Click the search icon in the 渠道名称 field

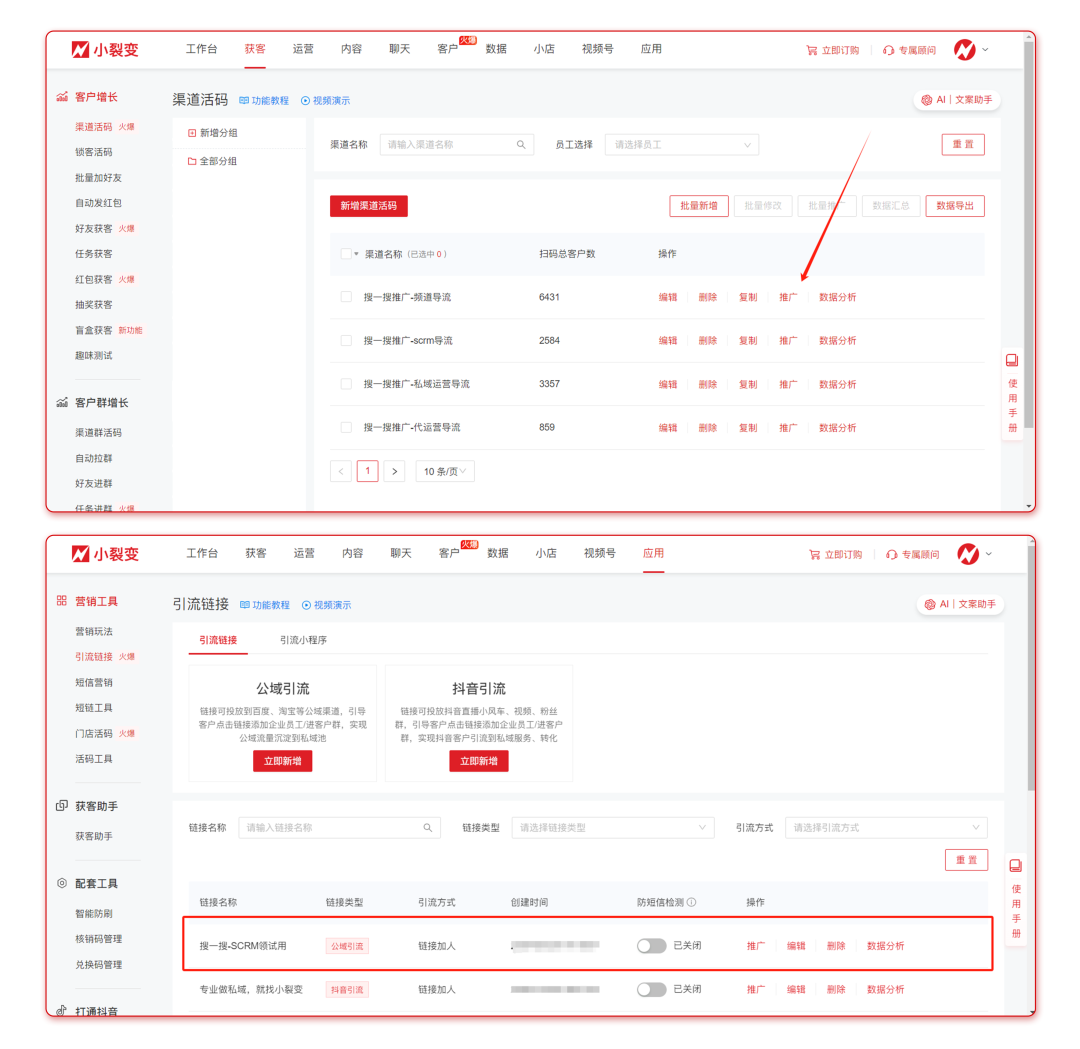click(521, 145)
